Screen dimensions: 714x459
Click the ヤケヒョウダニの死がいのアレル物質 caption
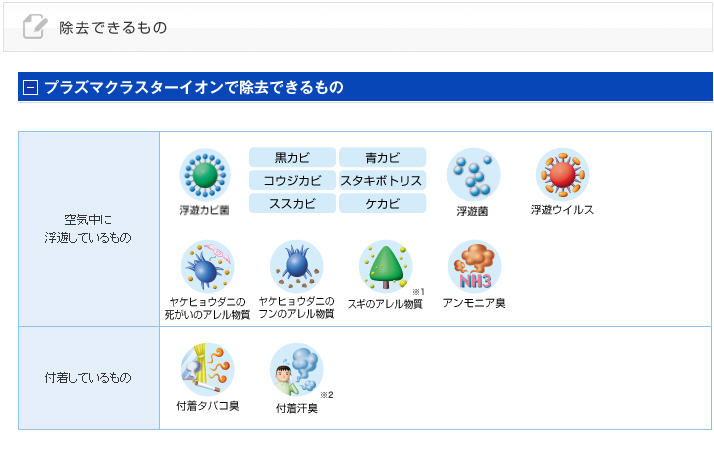click(x=207, y=308)
